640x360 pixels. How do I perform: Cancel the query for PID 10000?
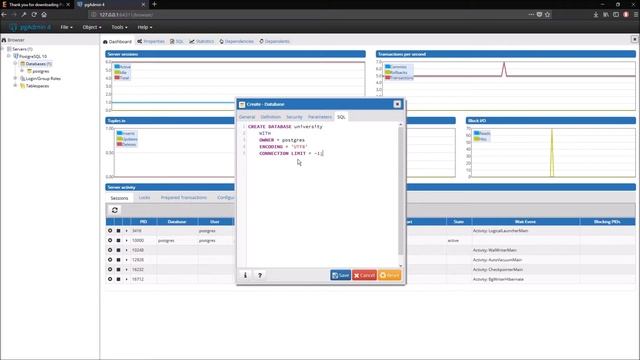[x=110, y=240]
